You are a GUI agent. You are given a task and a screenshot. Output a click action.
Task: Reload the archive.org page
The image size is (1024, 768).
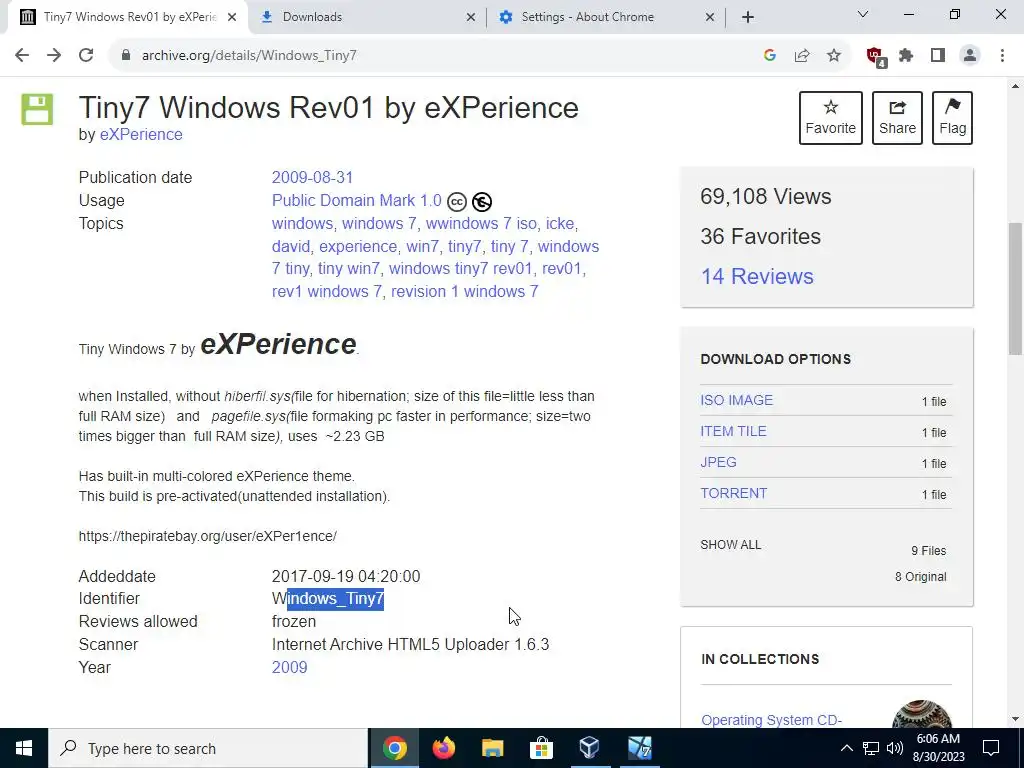click(86, 56)
